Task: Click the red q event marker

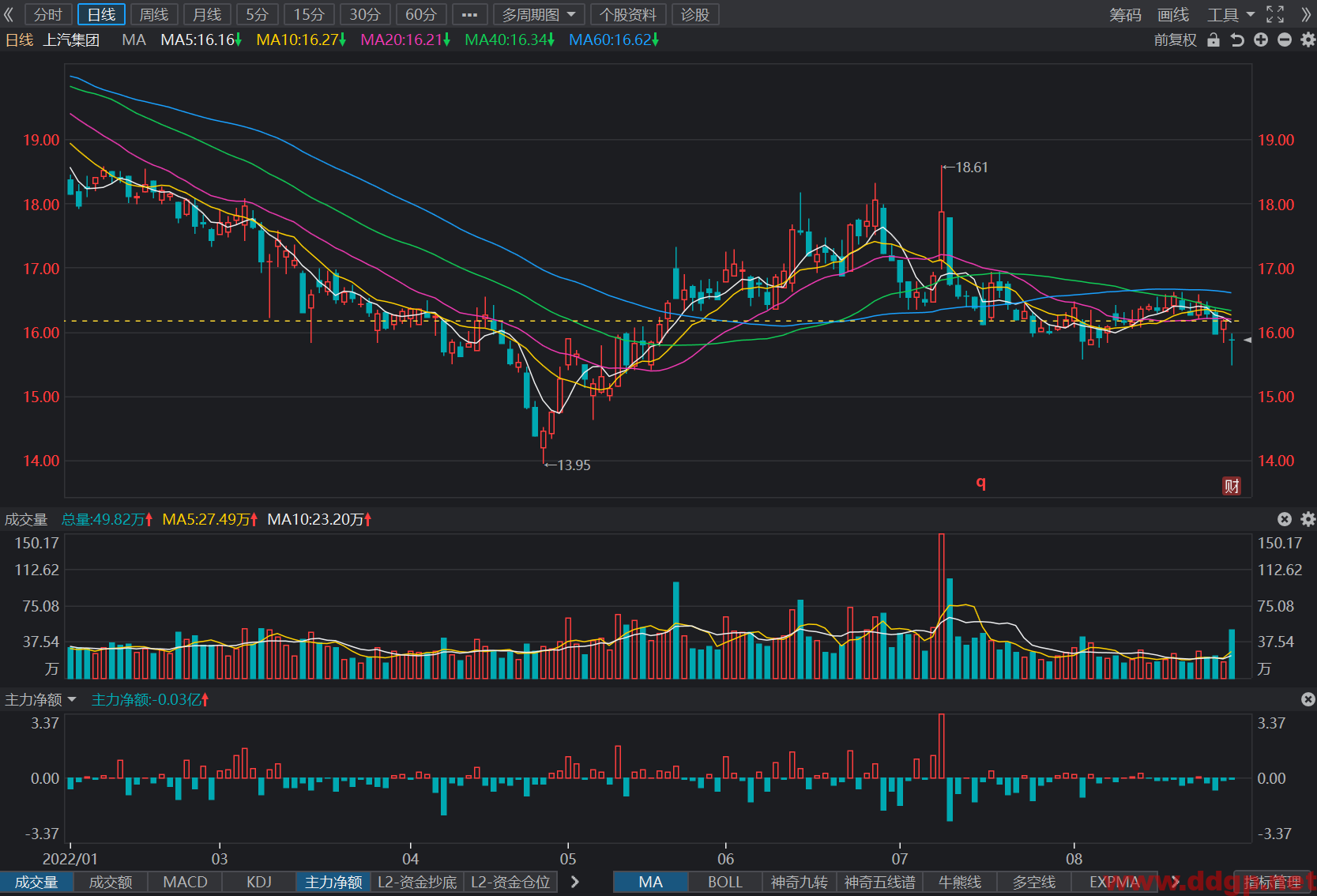Action: 981,483
